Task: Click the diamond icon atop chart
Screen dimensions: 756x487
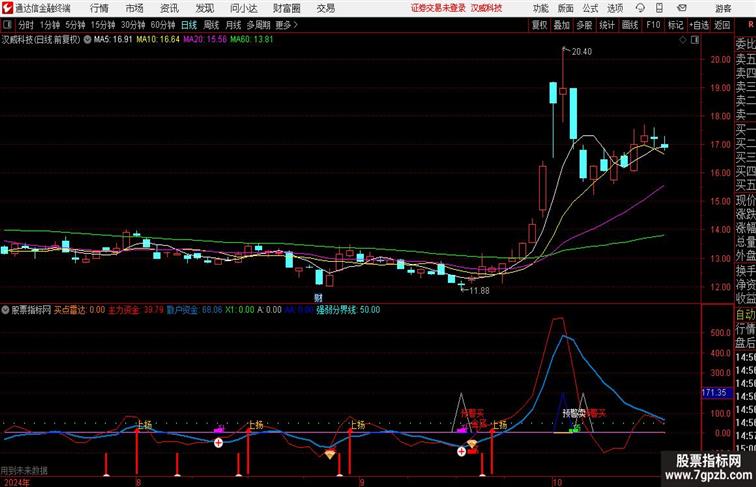Action: click(x=683, y=40)
